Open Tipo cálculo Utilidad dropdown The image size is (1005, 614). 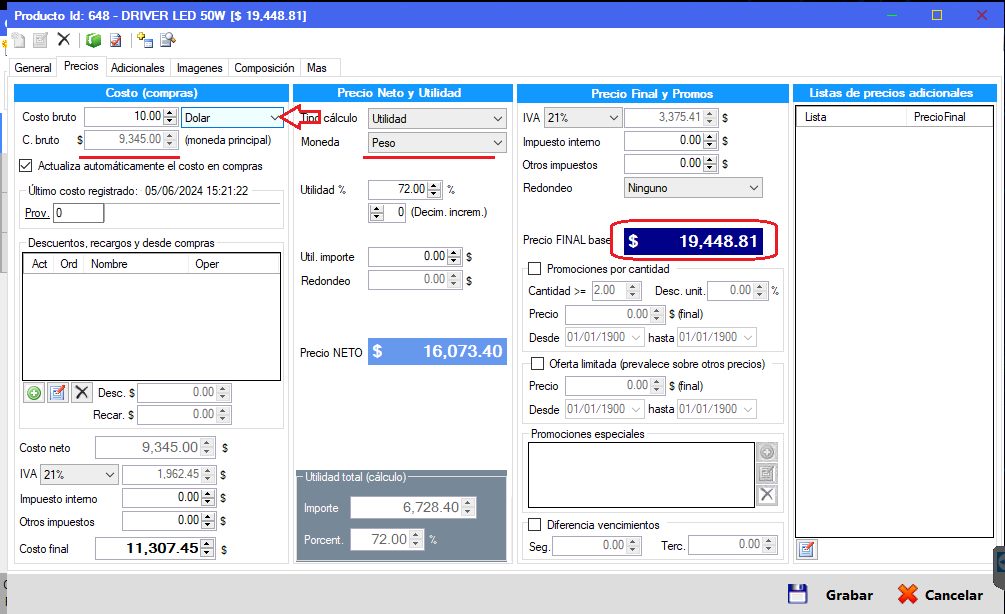tap(498, 119)
